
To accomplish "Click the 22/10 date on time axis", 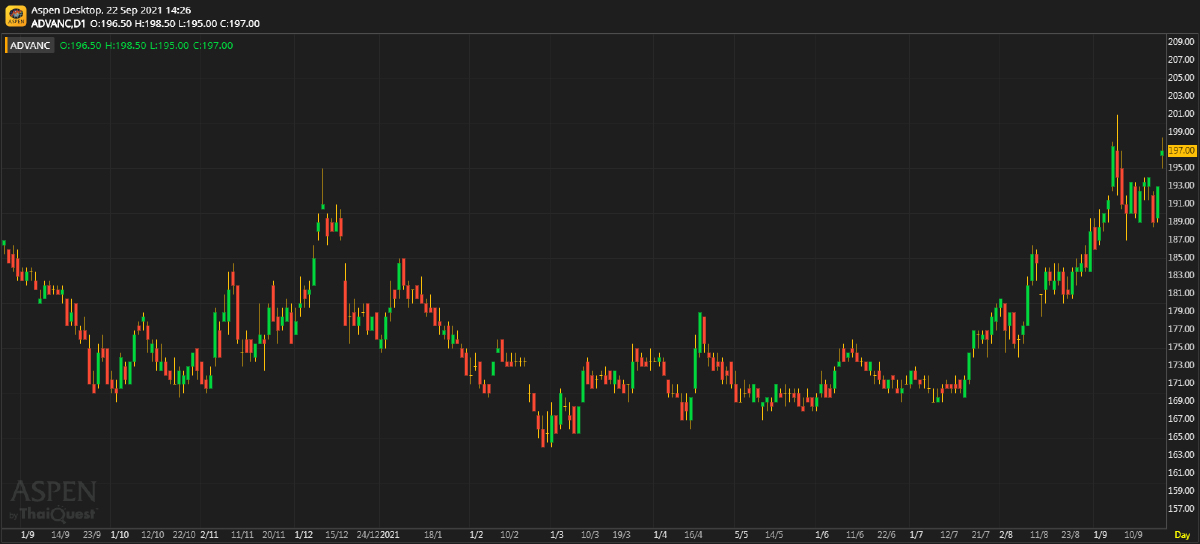I will point(184,536).
